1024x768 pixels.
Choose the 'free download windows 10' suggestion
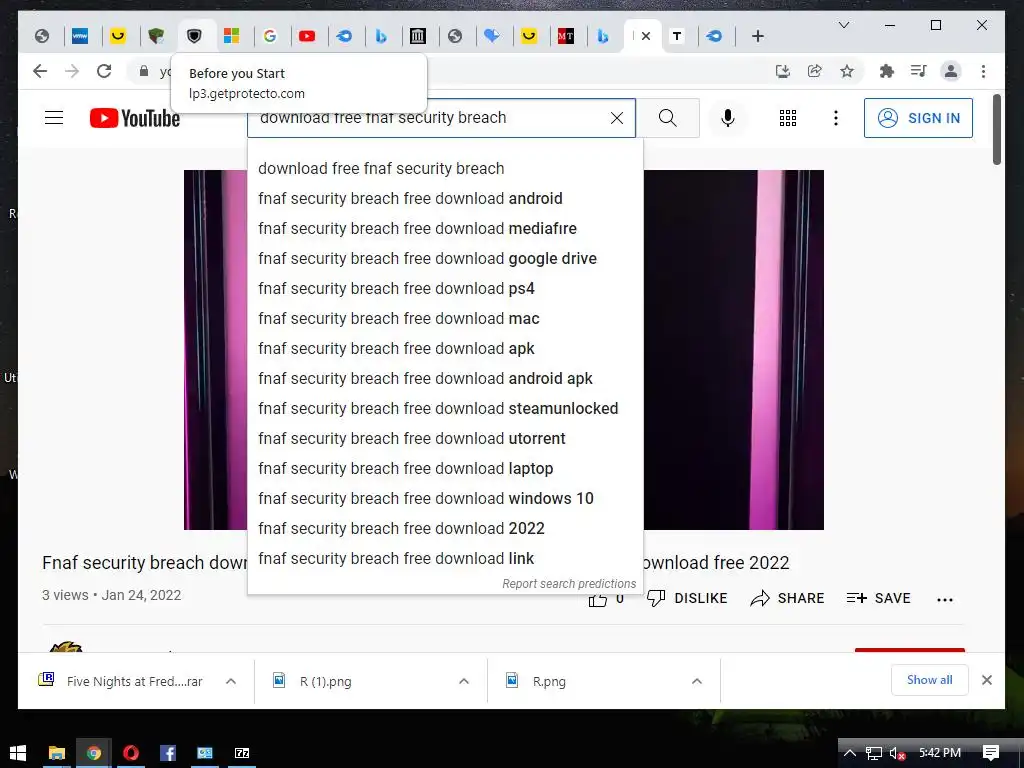(445, 499)
